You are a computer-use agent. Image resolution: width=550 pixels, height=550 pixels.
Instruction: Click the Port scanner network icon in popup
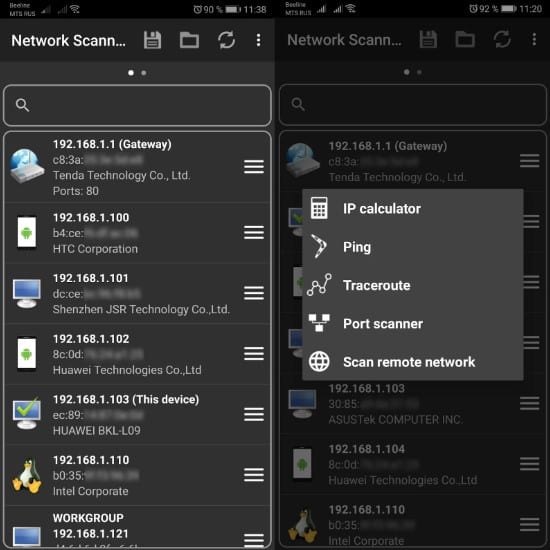tap(319, 323)
